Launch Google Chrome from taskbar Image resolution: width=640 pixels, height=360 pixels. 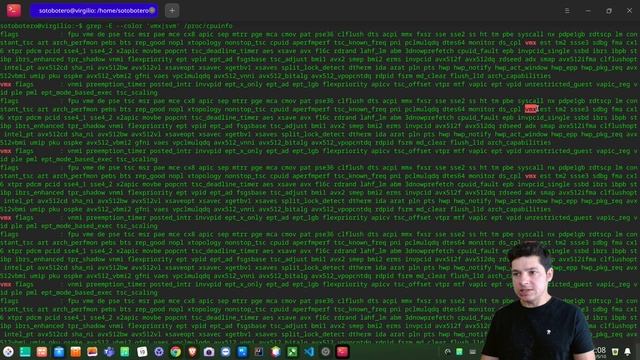pyautogui.click(x=176, y=352)
